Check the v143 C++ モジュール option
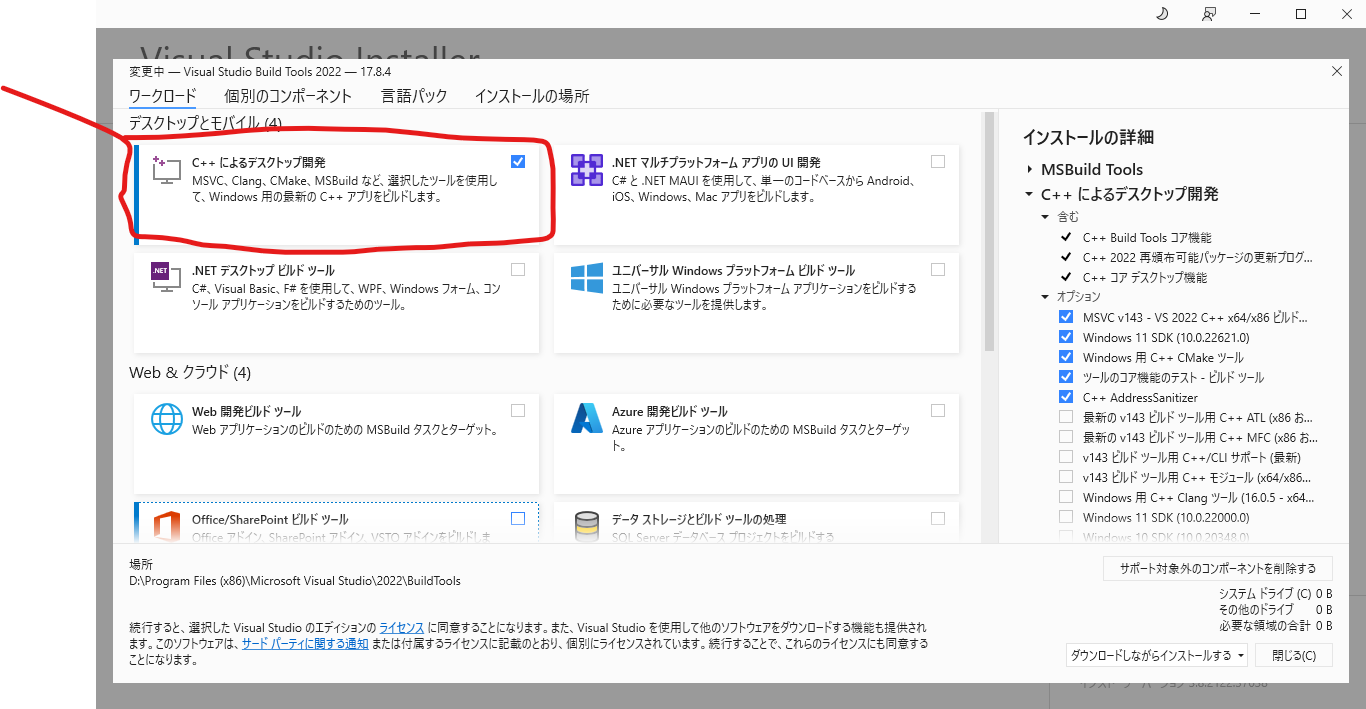 tap(1066, 477)
